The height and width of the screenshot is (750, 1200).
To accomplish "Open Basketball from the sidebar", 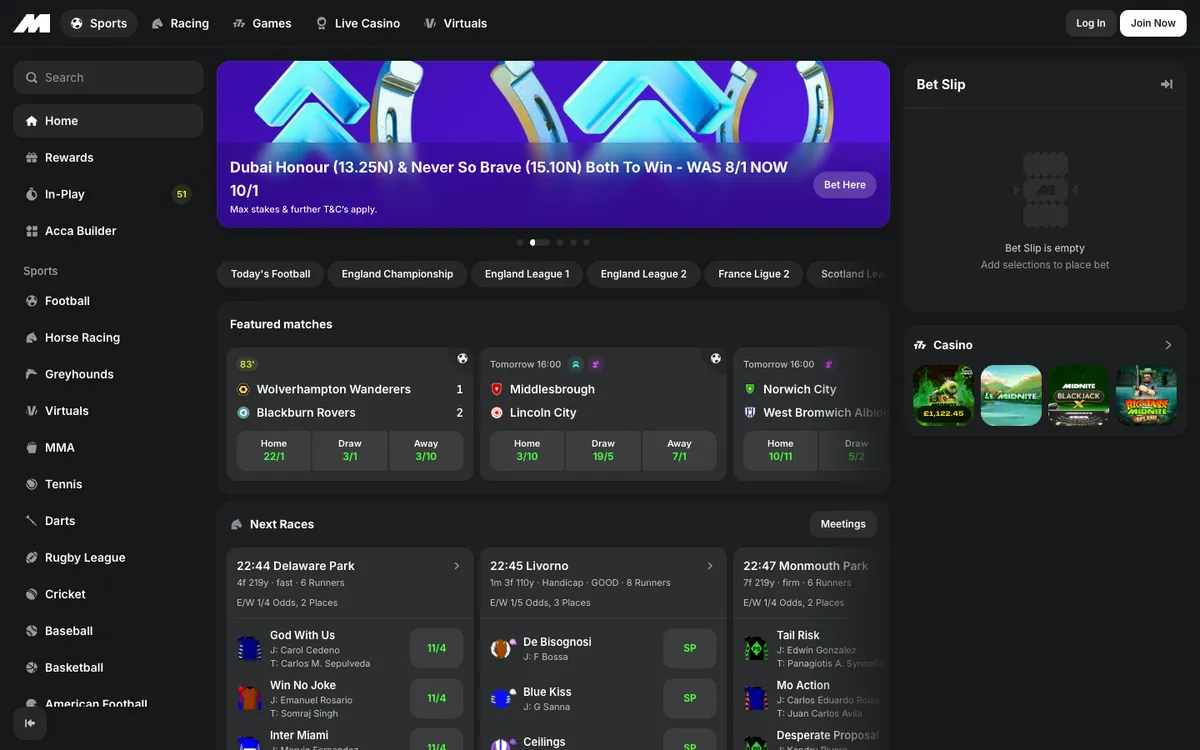I will [108, 668].
